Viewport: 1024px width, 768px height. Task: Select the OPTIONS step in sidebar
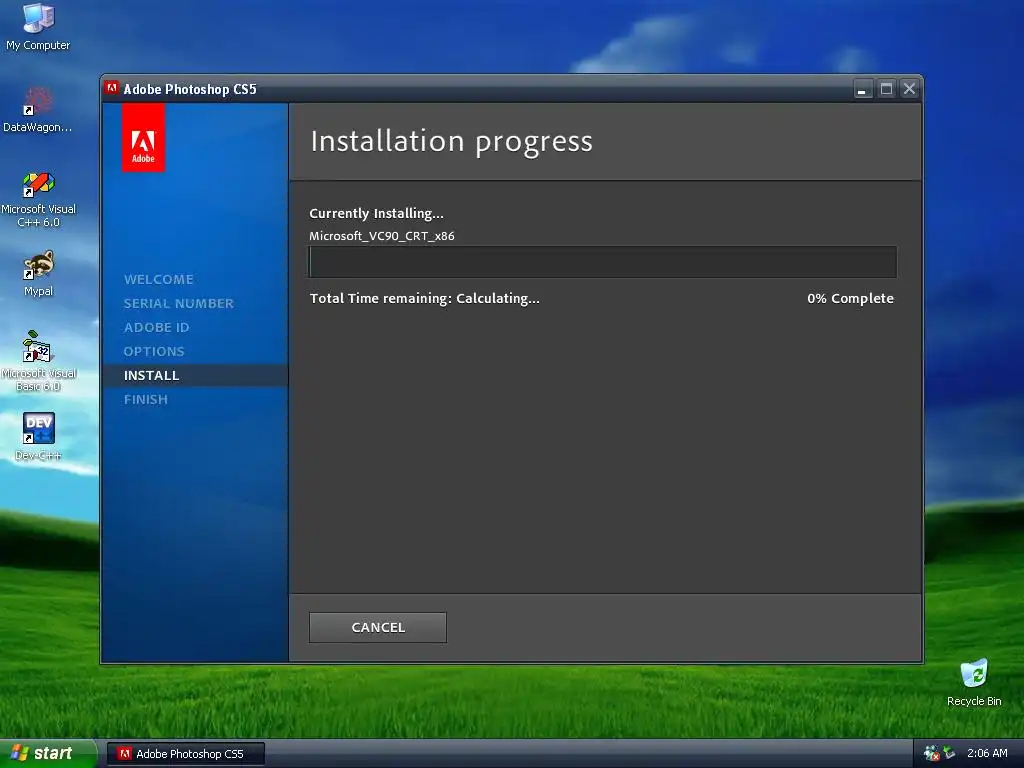click(154, 351)
